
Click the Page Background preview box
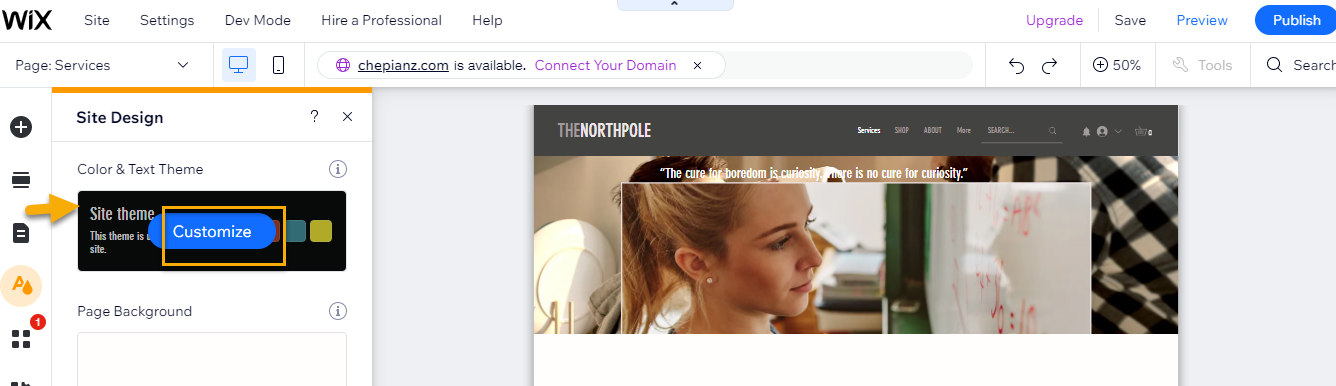(212, 359)
